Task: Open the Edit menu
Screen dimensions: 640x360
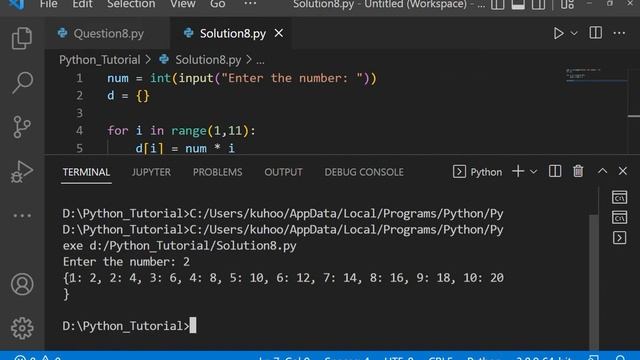Action: [x=82, y=4]
